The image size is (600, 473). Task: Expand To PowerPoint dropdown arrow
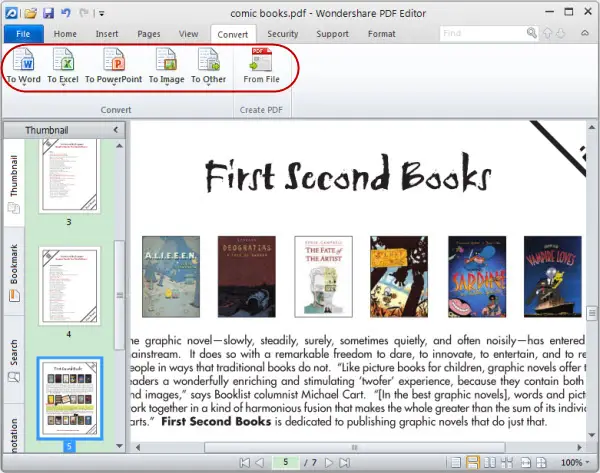pos(114,85)
